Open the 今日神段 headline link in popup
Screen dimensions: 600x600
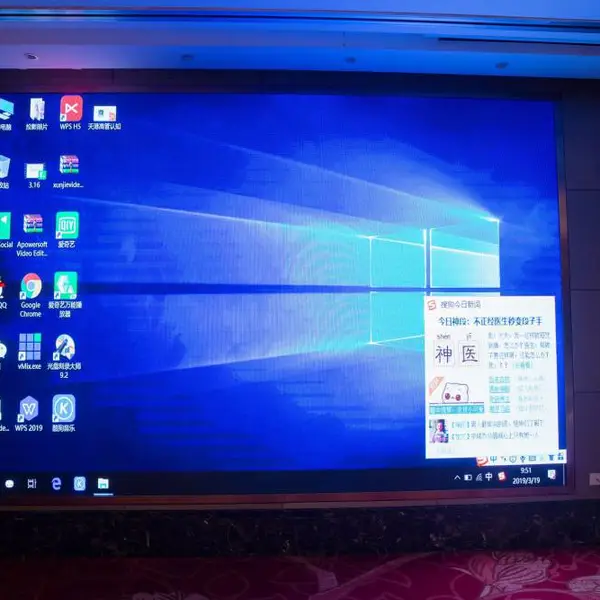(x=490, y=321)
